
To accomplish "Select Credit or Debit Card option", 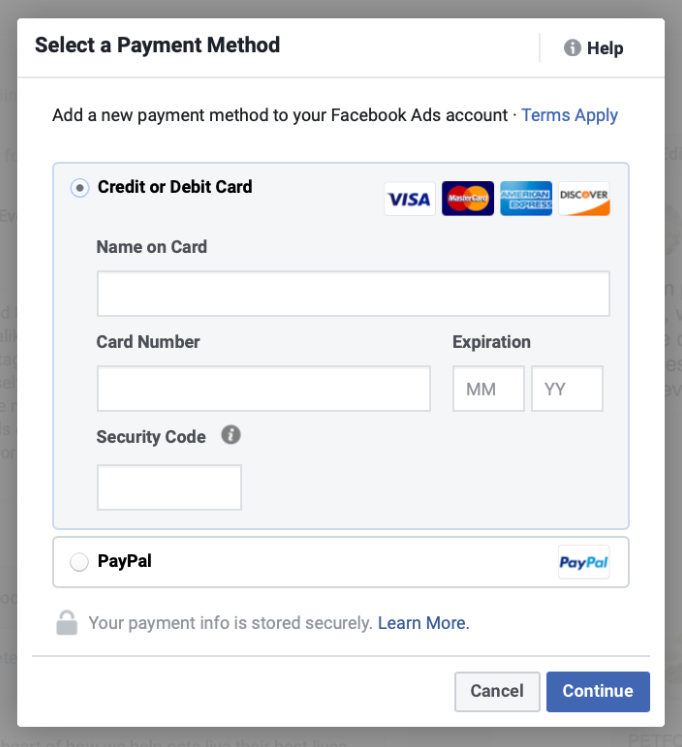I will click(x=80, y=188).
